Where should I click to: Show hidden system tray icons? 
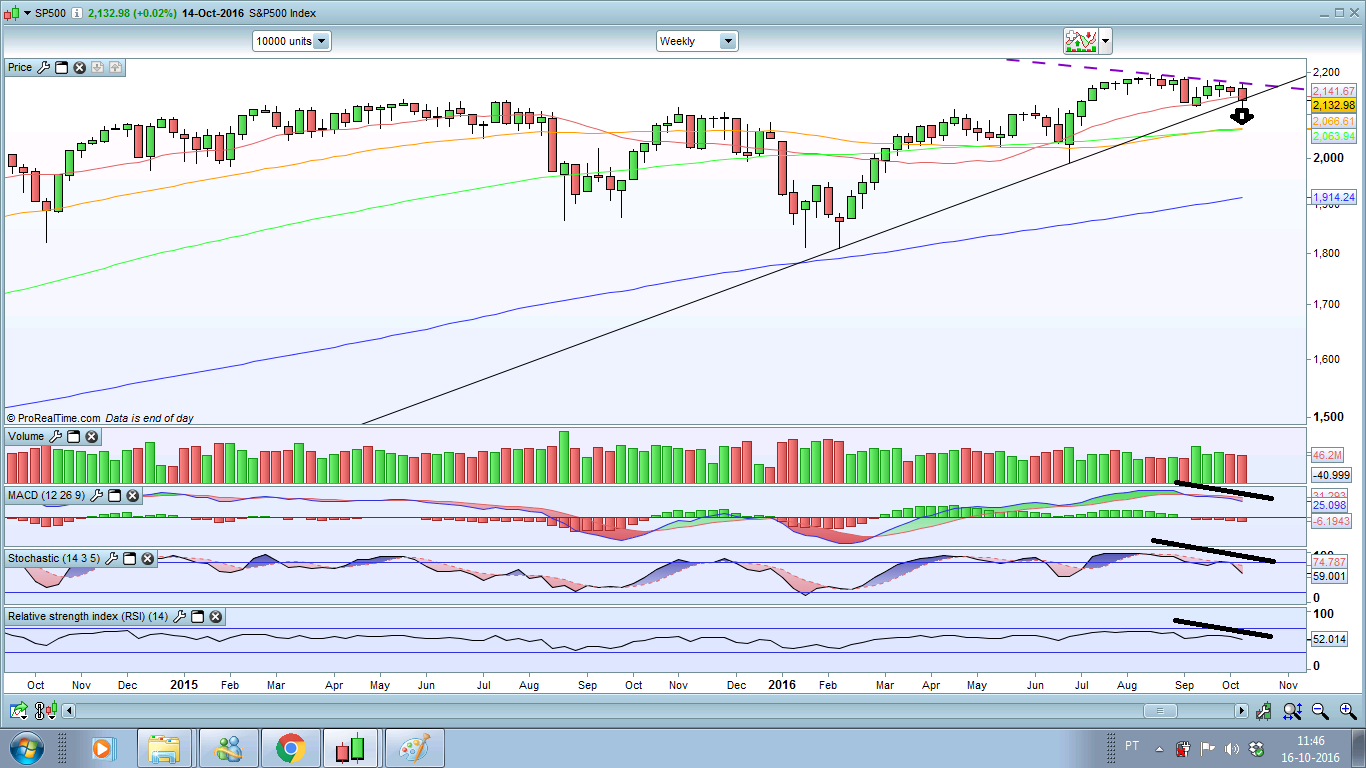[x=1160, y=749]
